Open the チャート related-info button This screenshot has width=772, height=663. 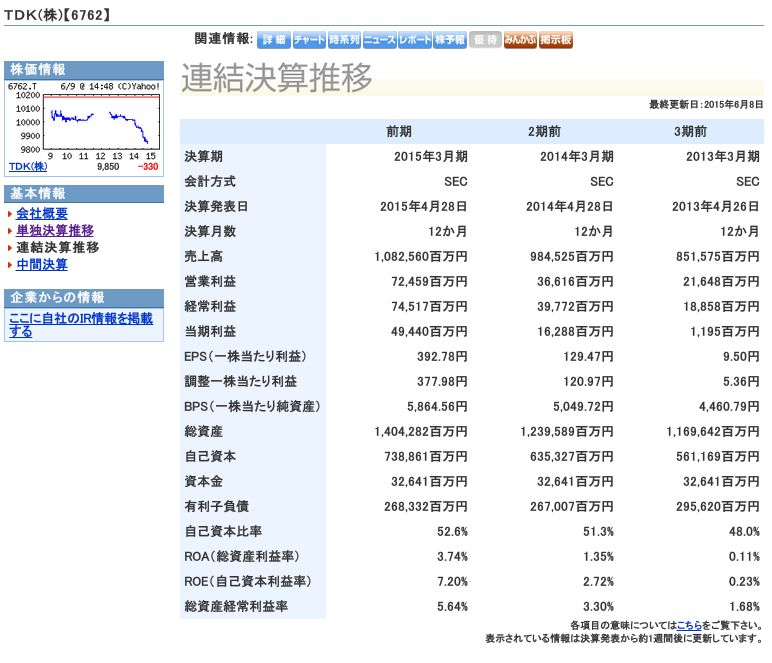309,39
